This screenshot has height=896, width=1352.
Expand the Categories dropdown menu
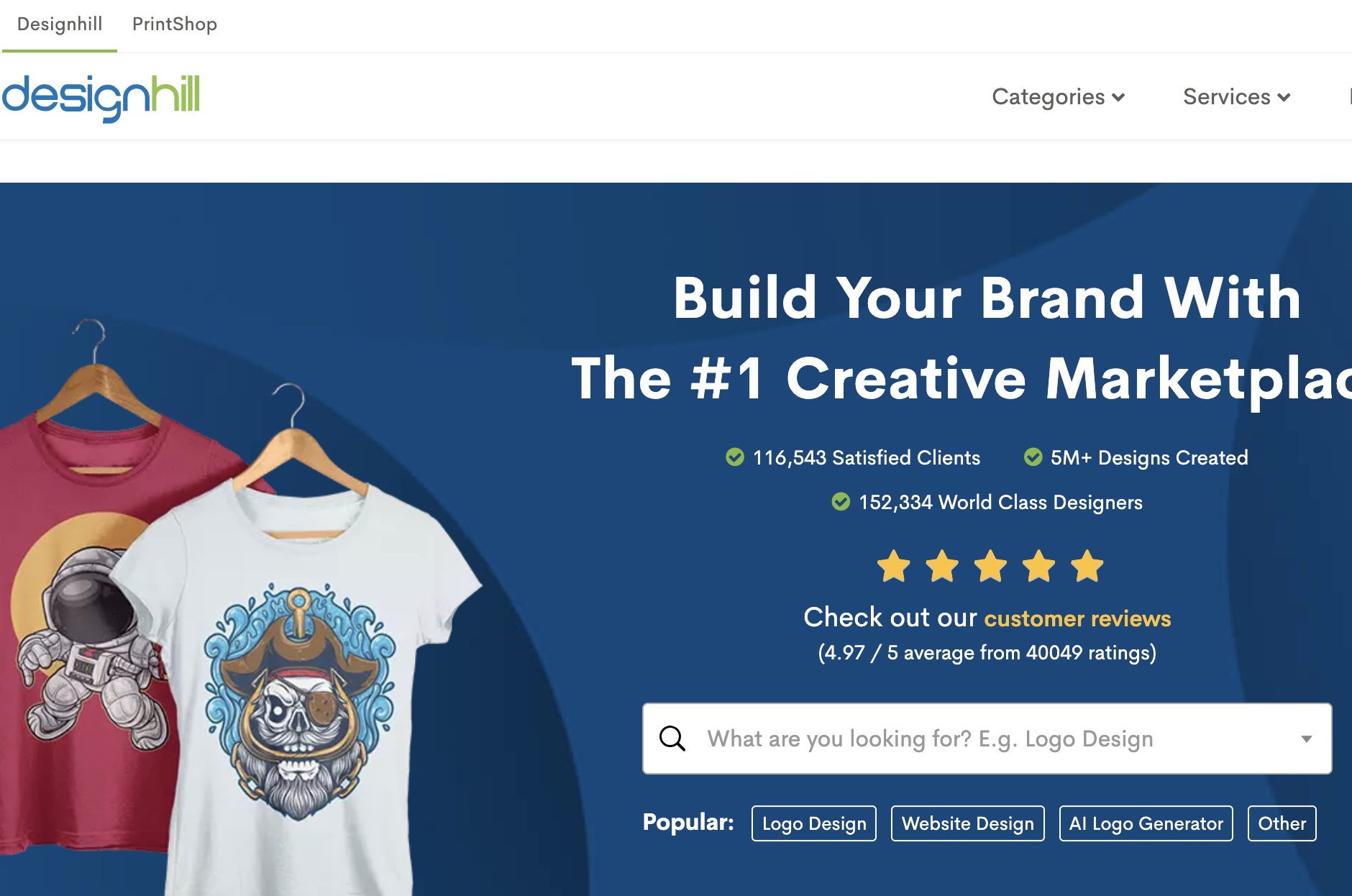pyautogui.click(x=1058, y=97)
